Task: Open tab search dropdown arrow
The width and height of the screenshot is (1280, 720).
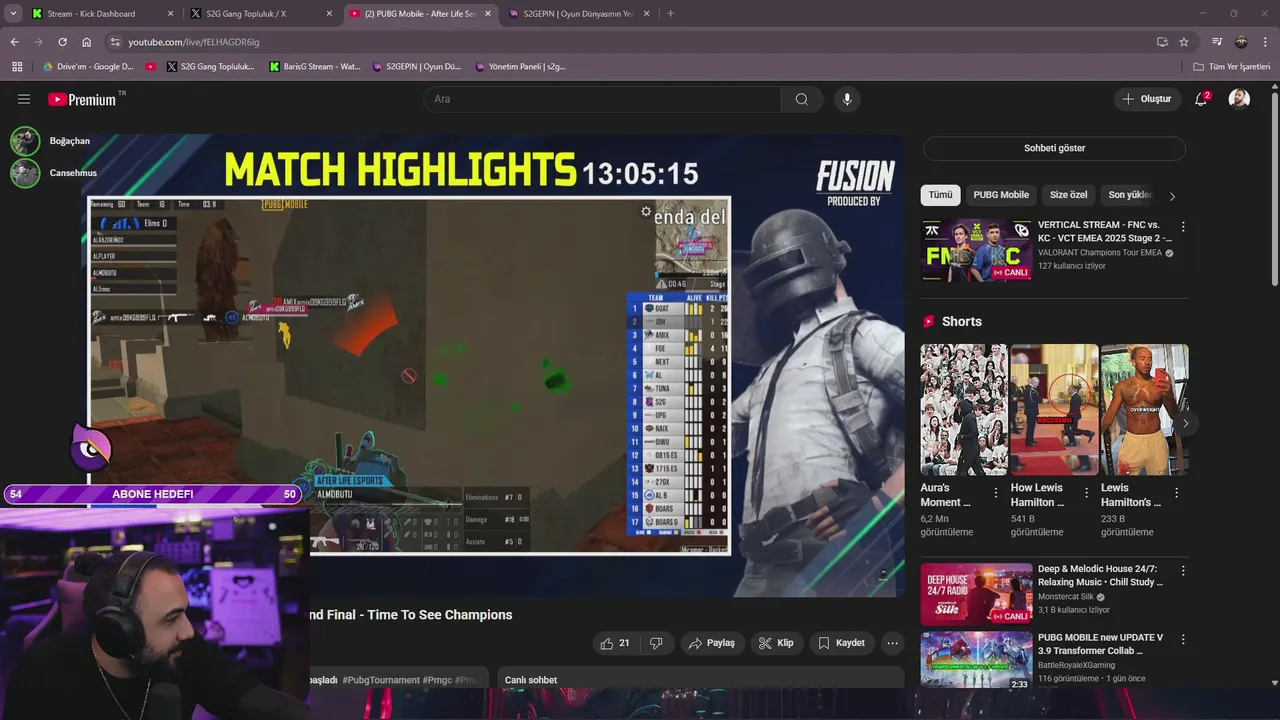Action: (x=13, y=14)
